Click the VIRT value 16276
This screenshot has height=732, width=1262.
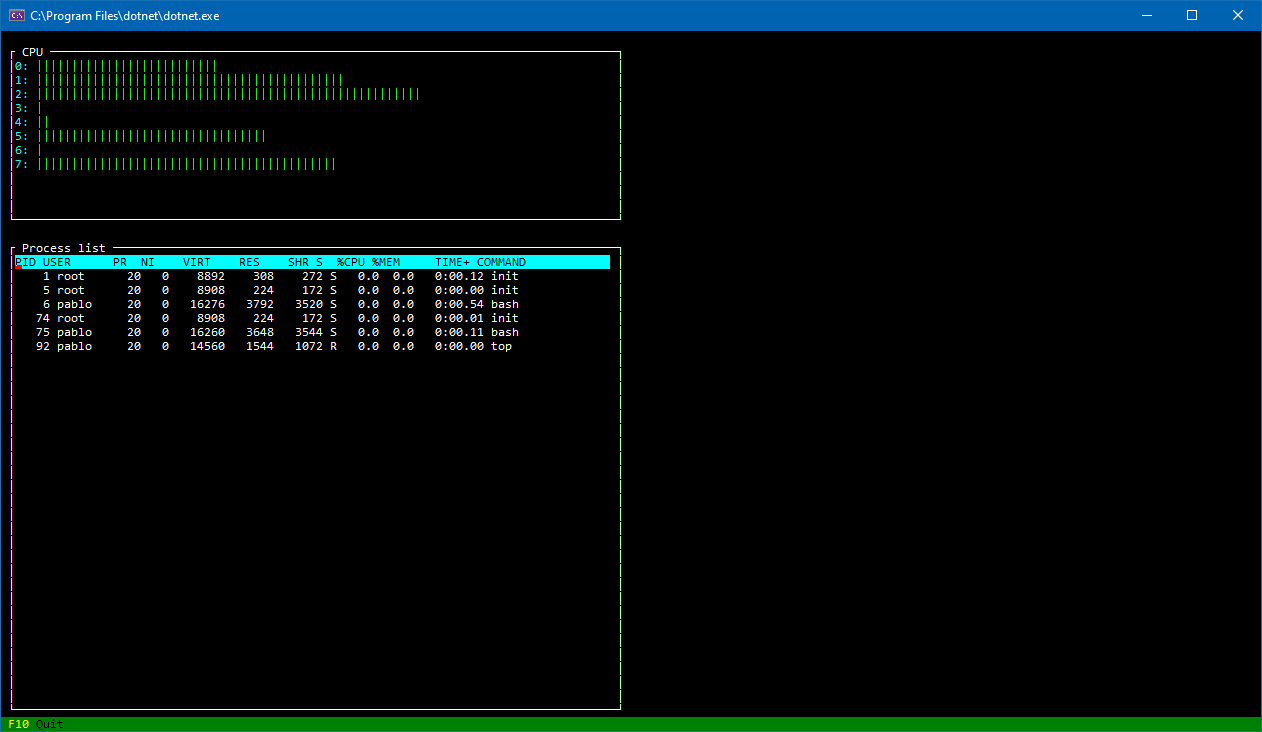207,304
